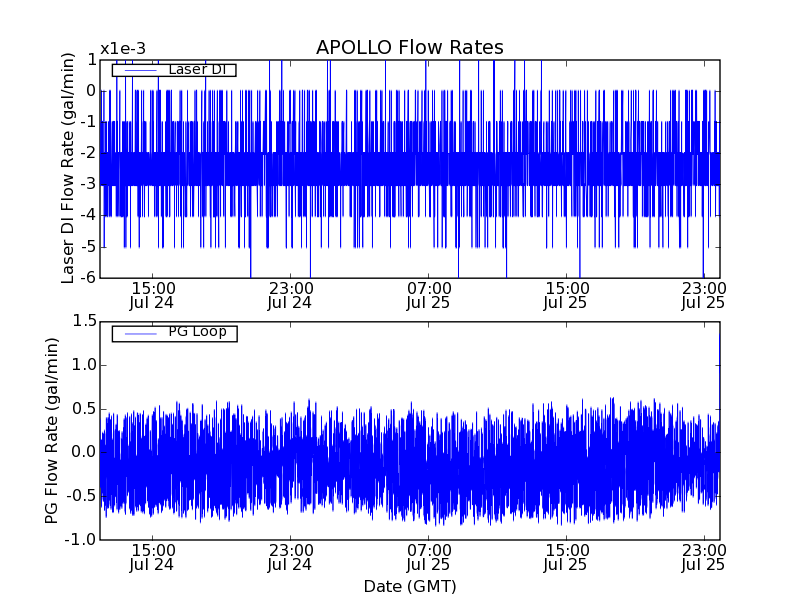Image resolution: width=800 pixels, height=600 pixels.
Task: Click the 1.5 tick on PG flow axis
Action: coord(84,322)
